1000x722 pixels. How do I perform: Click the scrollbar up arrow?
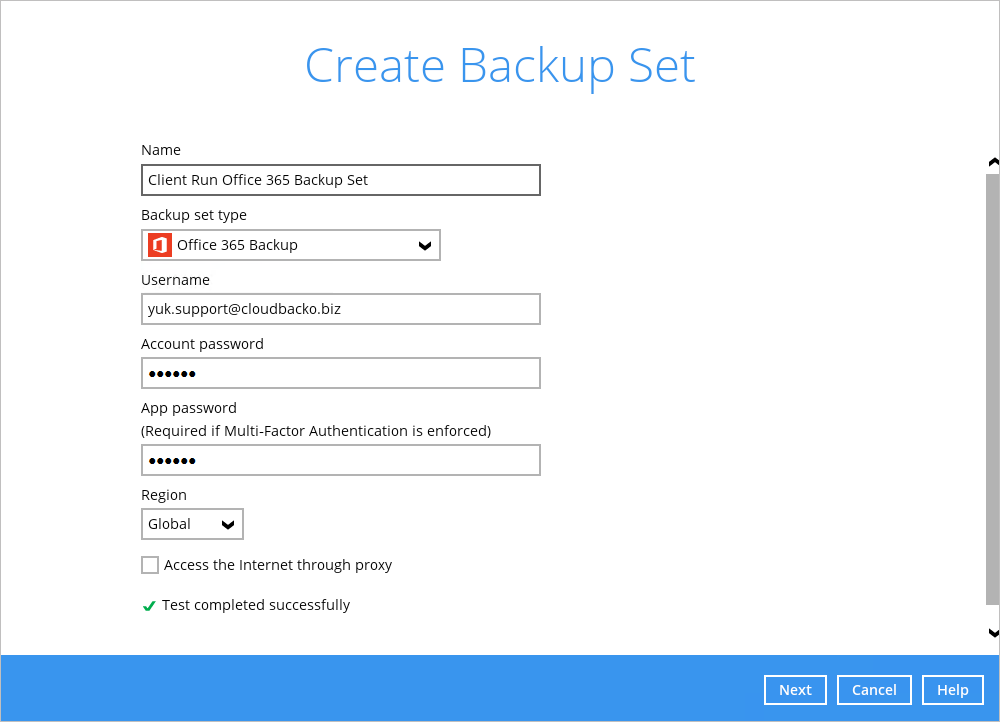(x=993, y=163)
